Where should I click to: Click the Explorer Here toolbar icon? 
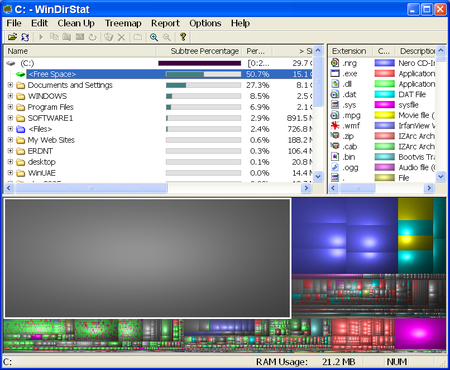pos(67,37)
